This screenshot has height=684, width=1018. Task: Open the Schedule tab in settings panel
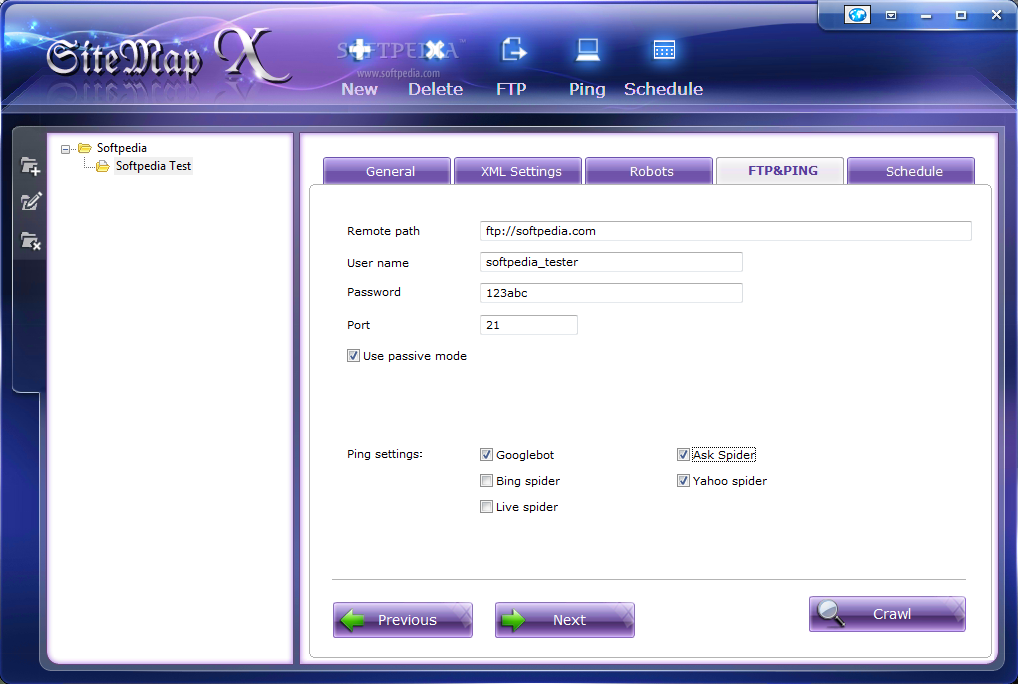click(912, 171)
